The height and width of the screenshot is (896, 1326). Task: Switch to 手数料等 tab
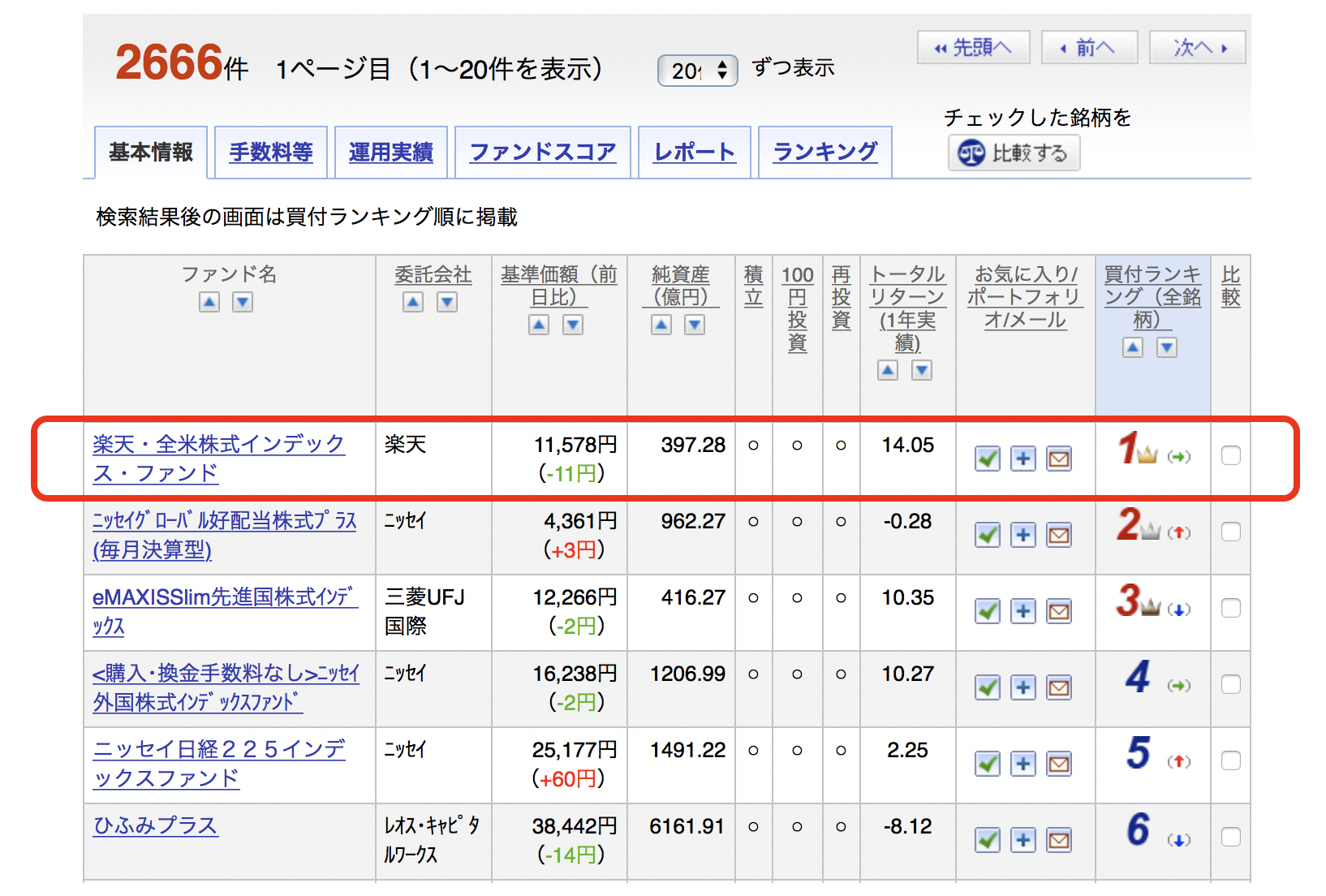click(x=271, y=152)
